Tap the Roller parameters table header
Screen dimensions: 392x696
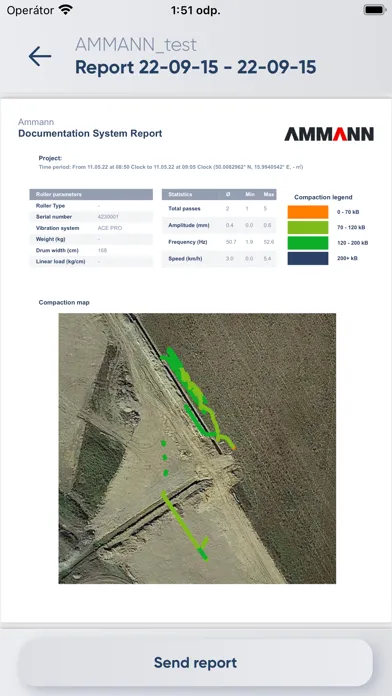coord(91,194)
